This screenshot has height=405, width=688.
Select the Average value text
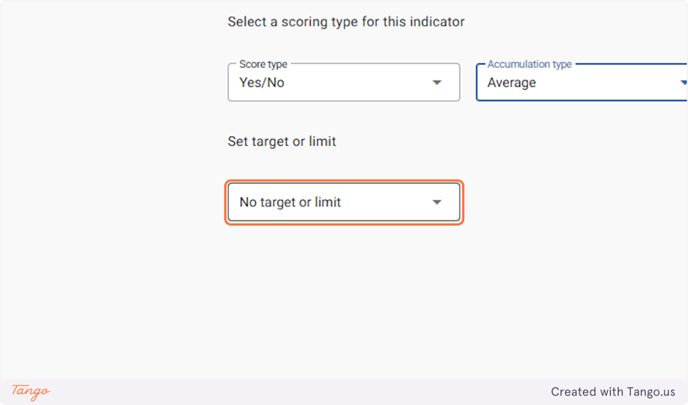(512, 82)
